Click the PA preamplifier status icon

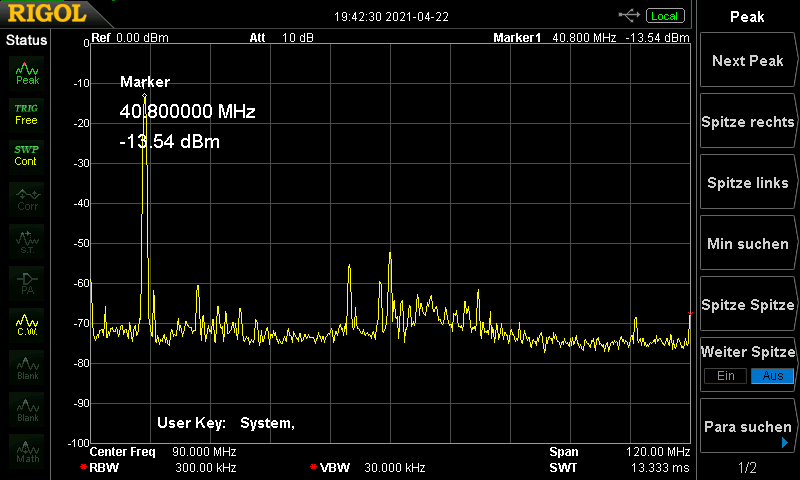pos(27,284)
